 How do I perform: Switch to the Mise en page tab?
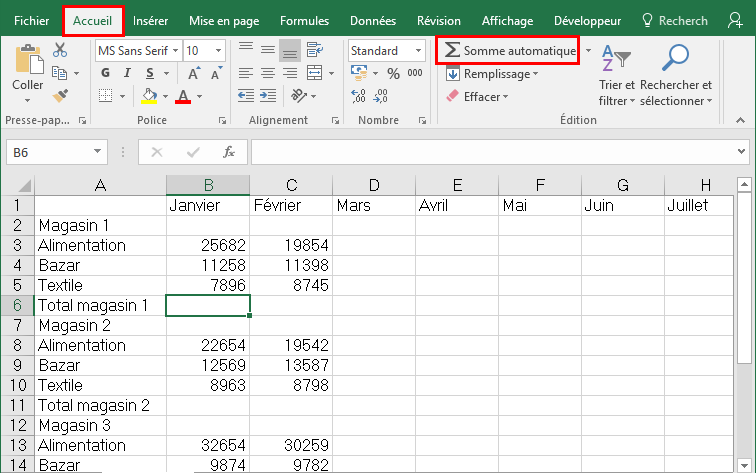pyautogui.click(x=224, y=20)
